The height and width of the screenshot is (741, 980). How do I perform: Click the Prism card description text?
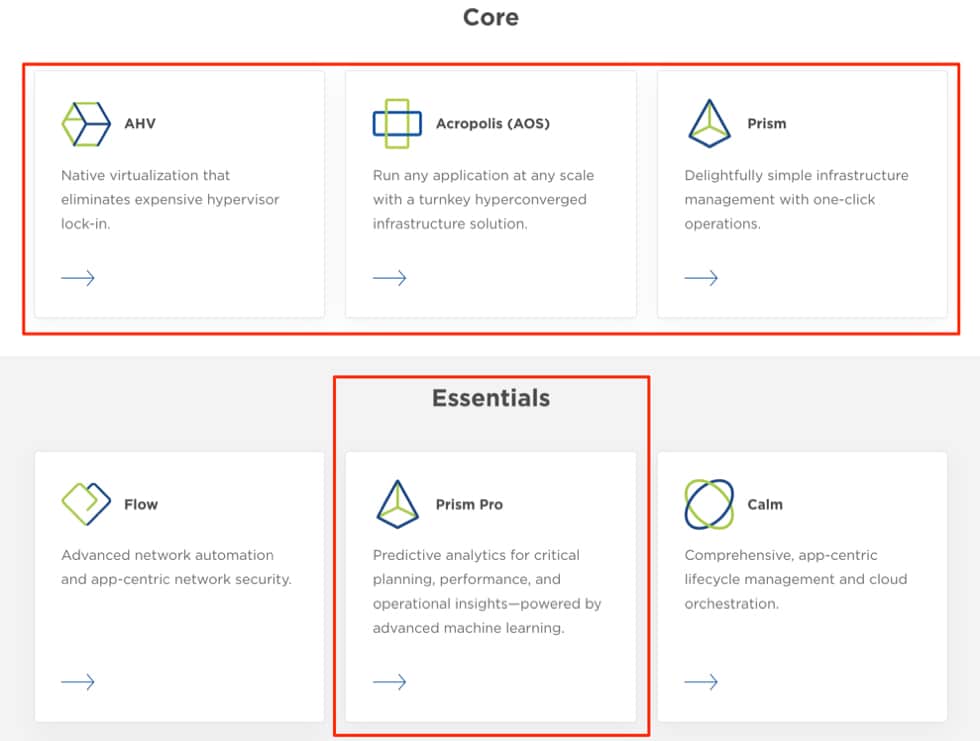coord(796,199)
